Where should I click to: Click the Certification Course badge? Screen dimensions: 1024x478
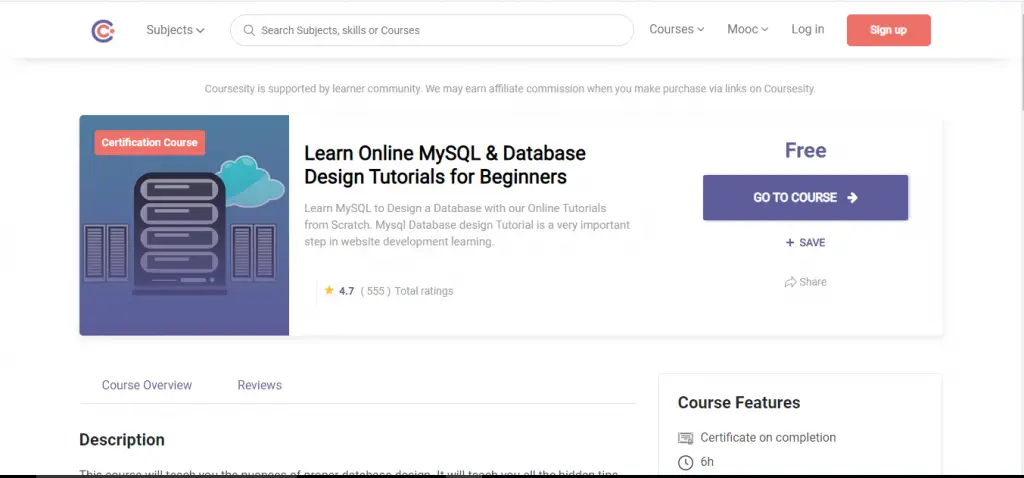(x=150, y=143)
